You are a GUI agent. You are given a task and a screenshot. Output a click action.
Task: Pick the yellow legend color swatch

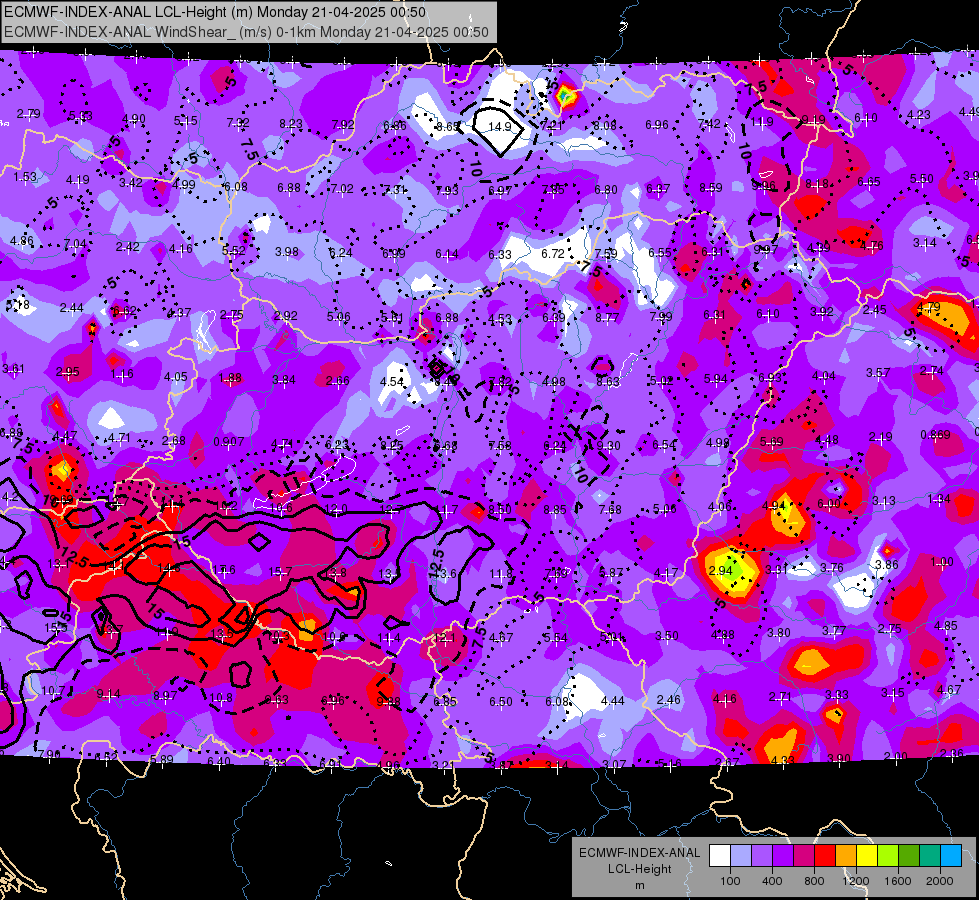click(x=867, y=856)
